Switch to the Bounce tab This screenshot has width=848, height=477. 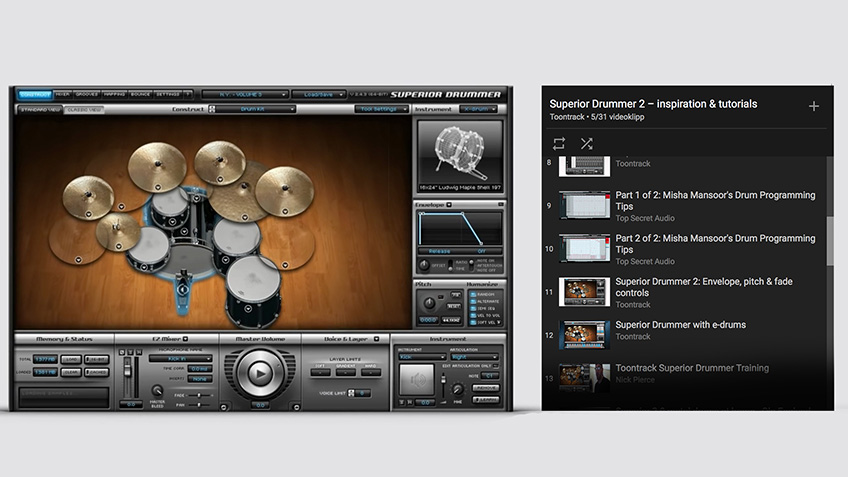pyautogui.click(x=141, y=95)
